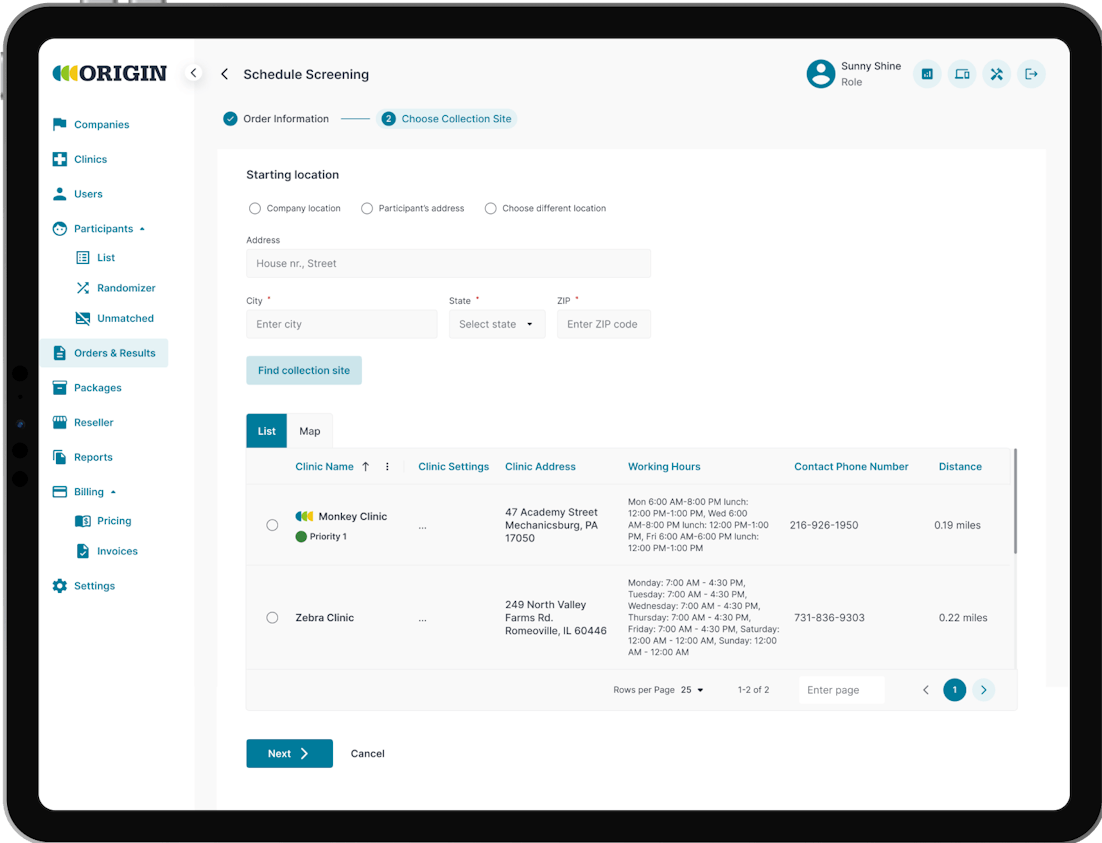Click the Packages box icon
The width and height of the screenshot is (1102, 843).
coord(60,387)
